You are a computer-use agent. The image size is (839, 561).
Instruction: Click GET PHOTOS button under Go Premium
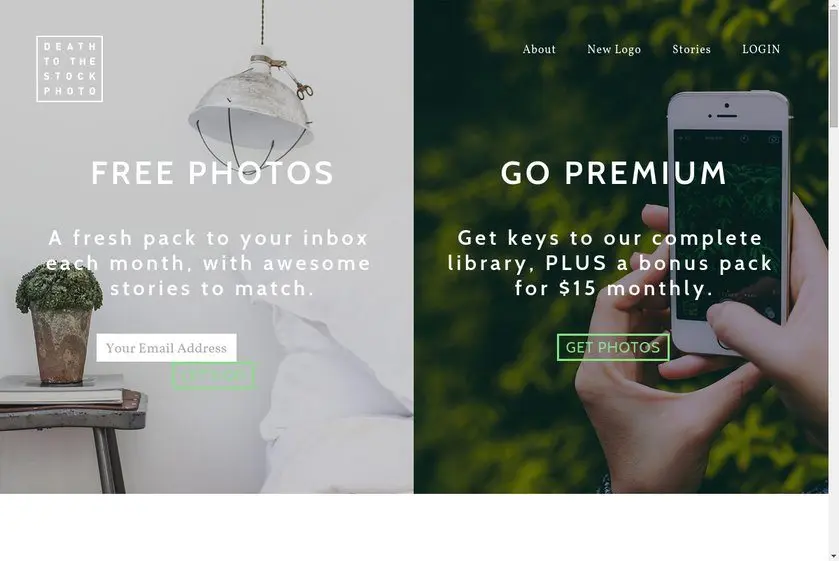pyautogui.click(x=613, y=347)
